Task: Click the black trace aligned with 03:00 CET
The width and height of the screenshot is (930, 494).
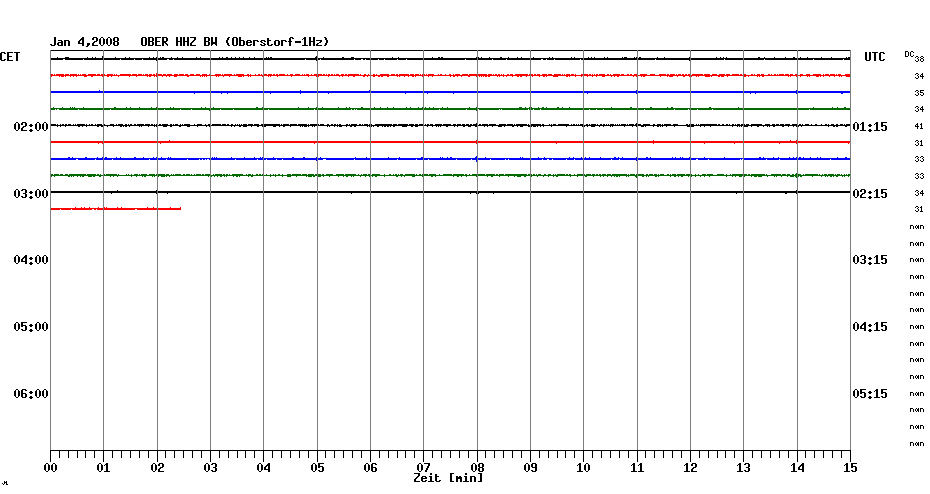Action: [450, 192]
